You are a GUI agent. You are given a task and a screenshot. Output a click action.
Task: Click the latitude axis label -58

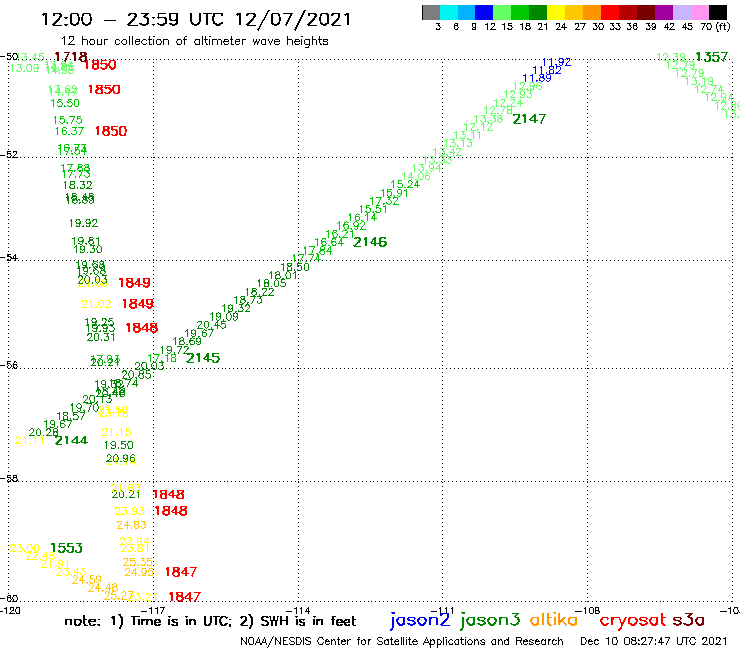point(9,478)
